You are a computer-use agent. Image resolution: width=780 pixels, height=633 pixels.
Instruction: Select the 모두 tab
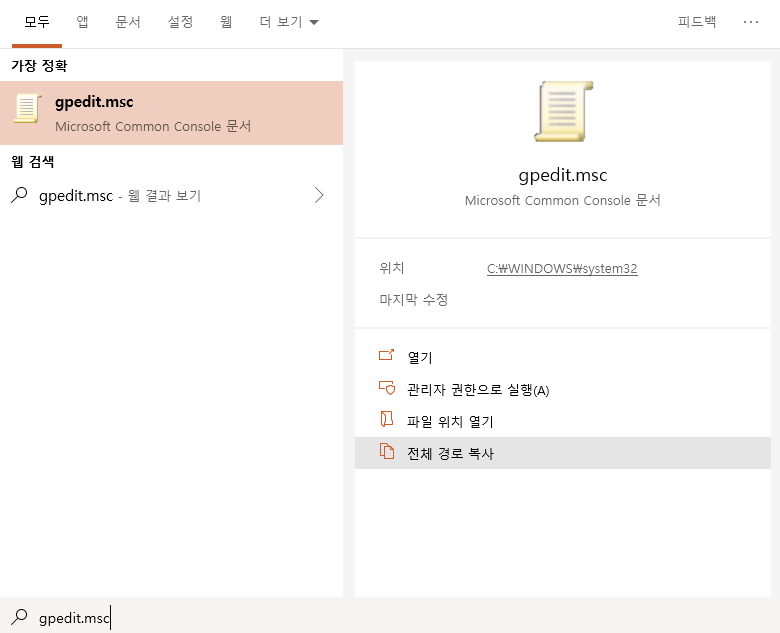[x=37, y=22]
